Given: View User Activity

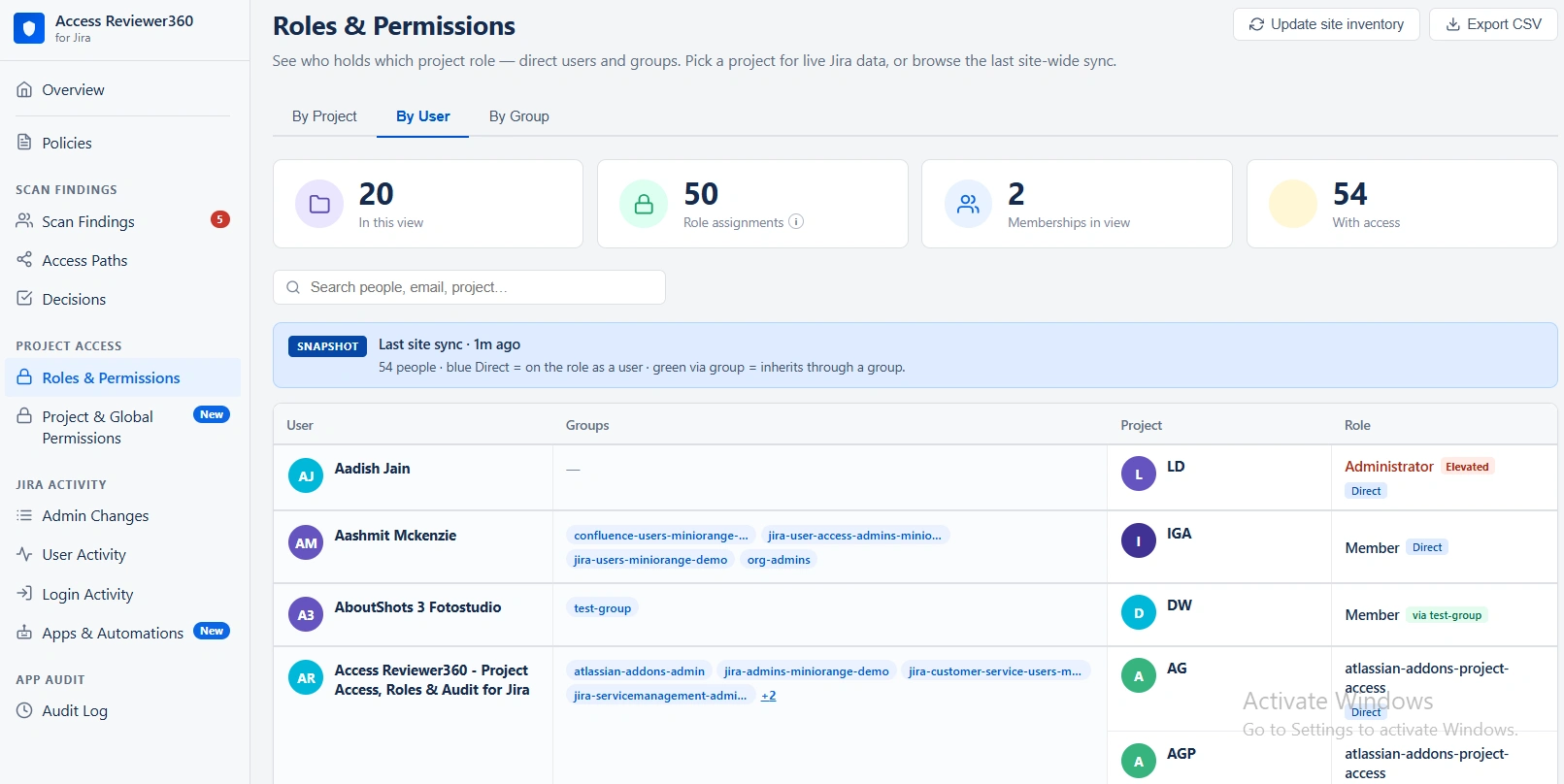Looking at the screenshot, I should [122, 554].
